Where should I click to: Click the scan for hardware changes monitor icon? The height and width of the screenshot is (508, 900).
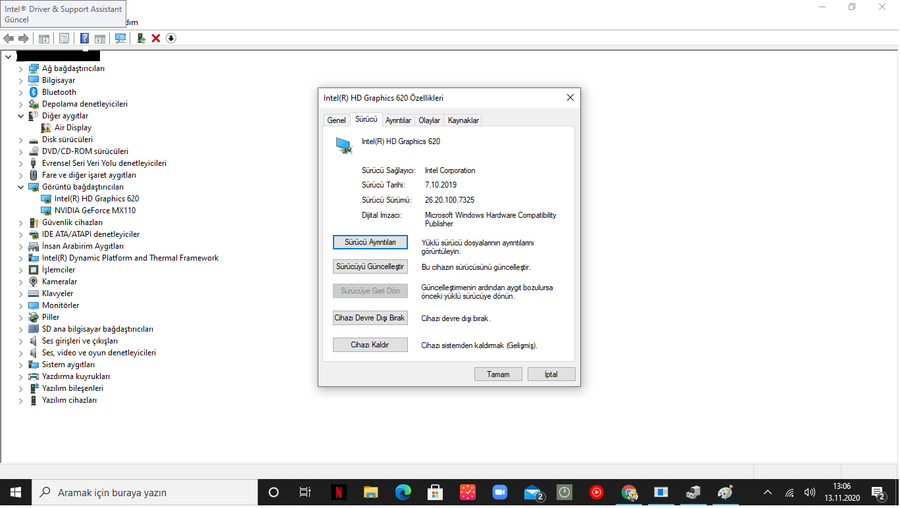120,38
